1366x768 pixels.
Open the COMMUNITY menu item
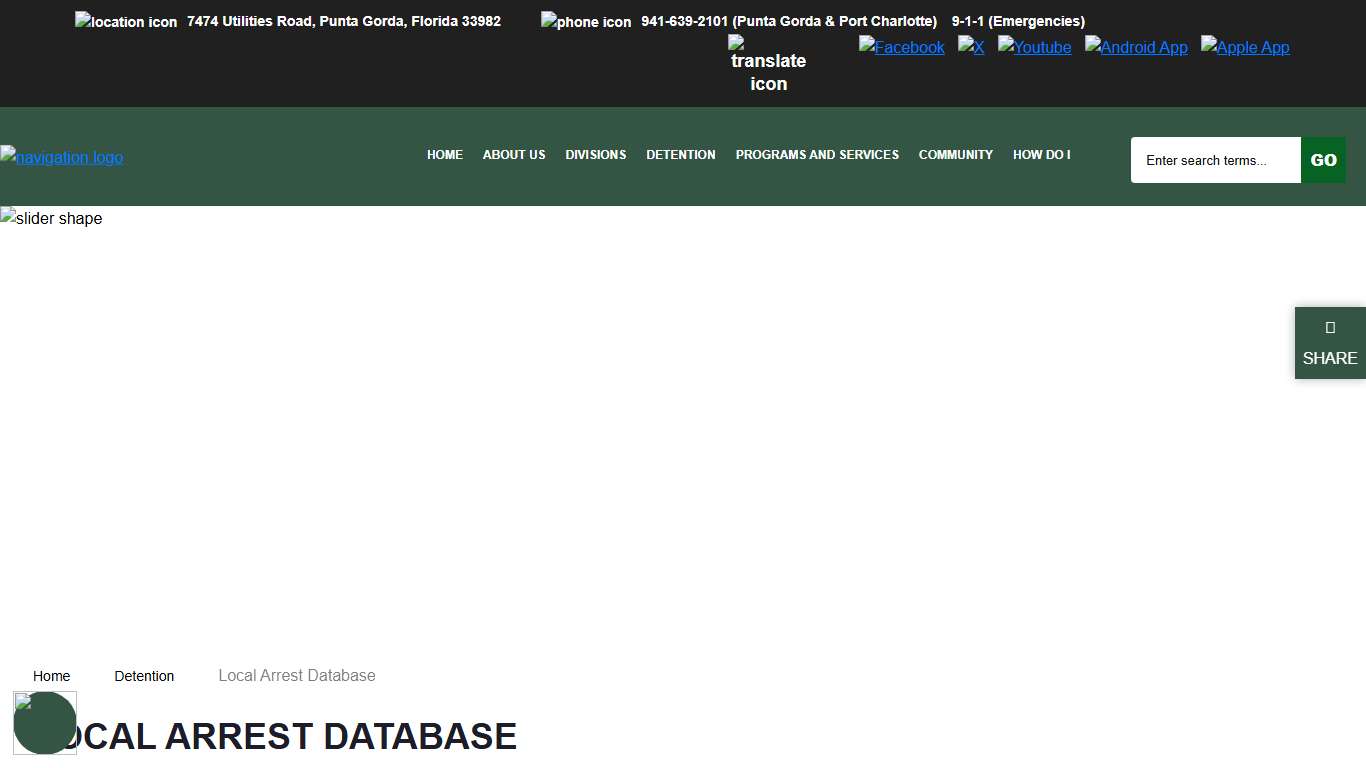(x=956, y=155)
